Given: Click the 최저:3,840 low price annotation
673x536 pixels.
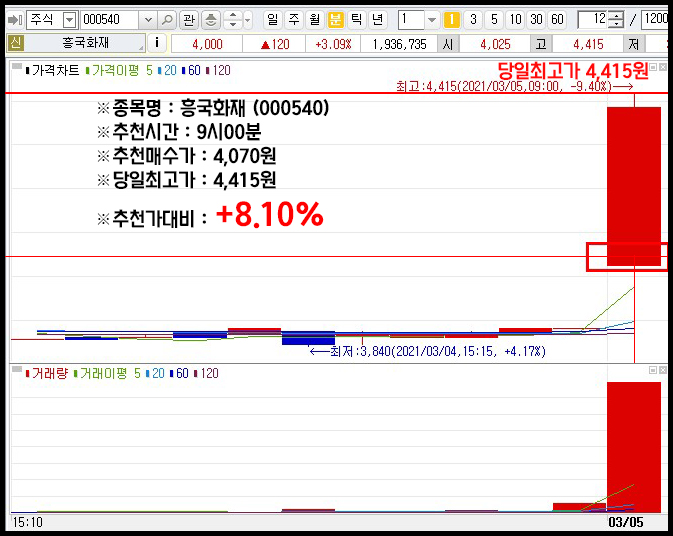Looking at the screenshot, I should (x=427, y=352).
